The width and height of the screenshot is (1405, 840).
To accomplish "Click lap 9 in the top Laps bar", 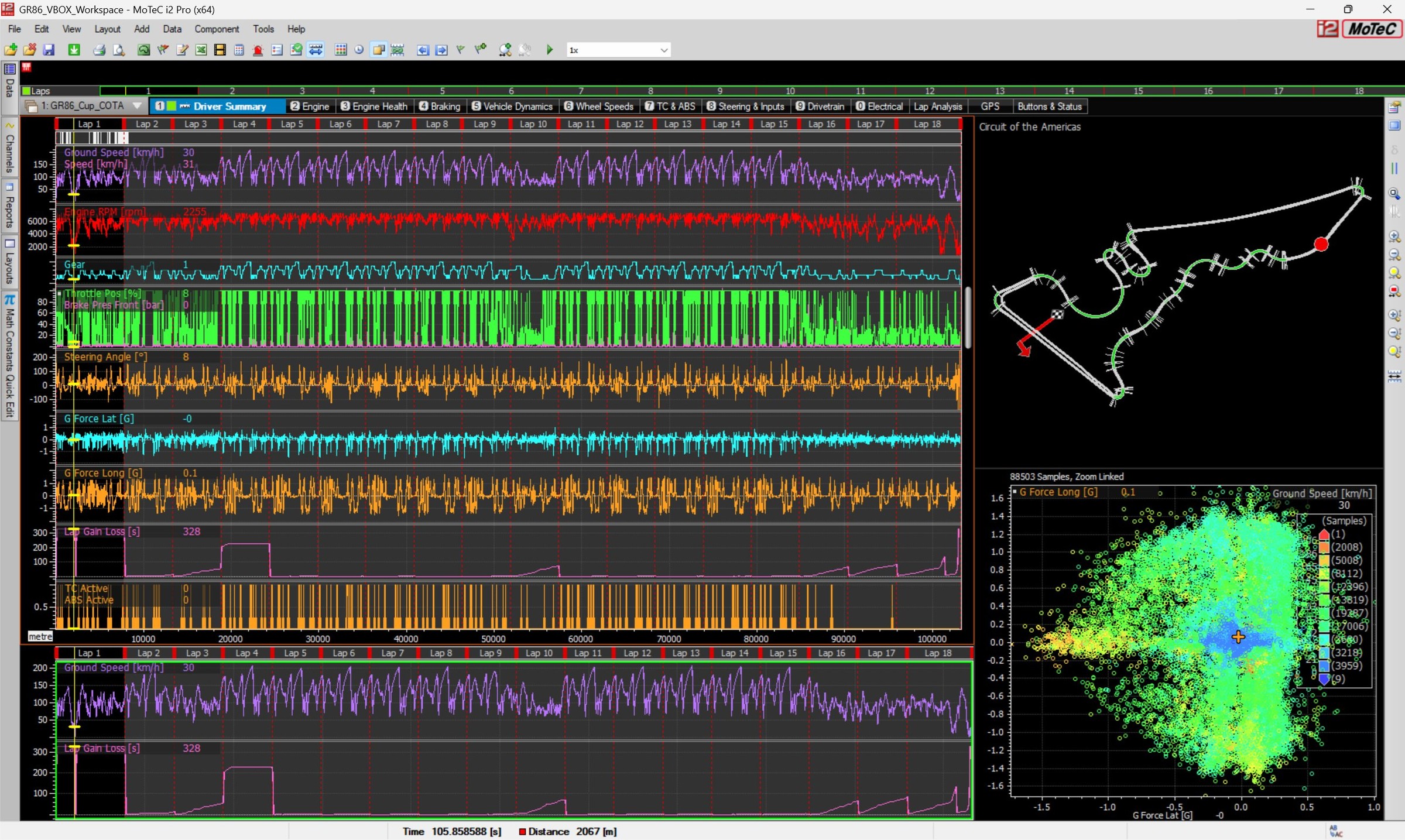I will click(720, 91).
